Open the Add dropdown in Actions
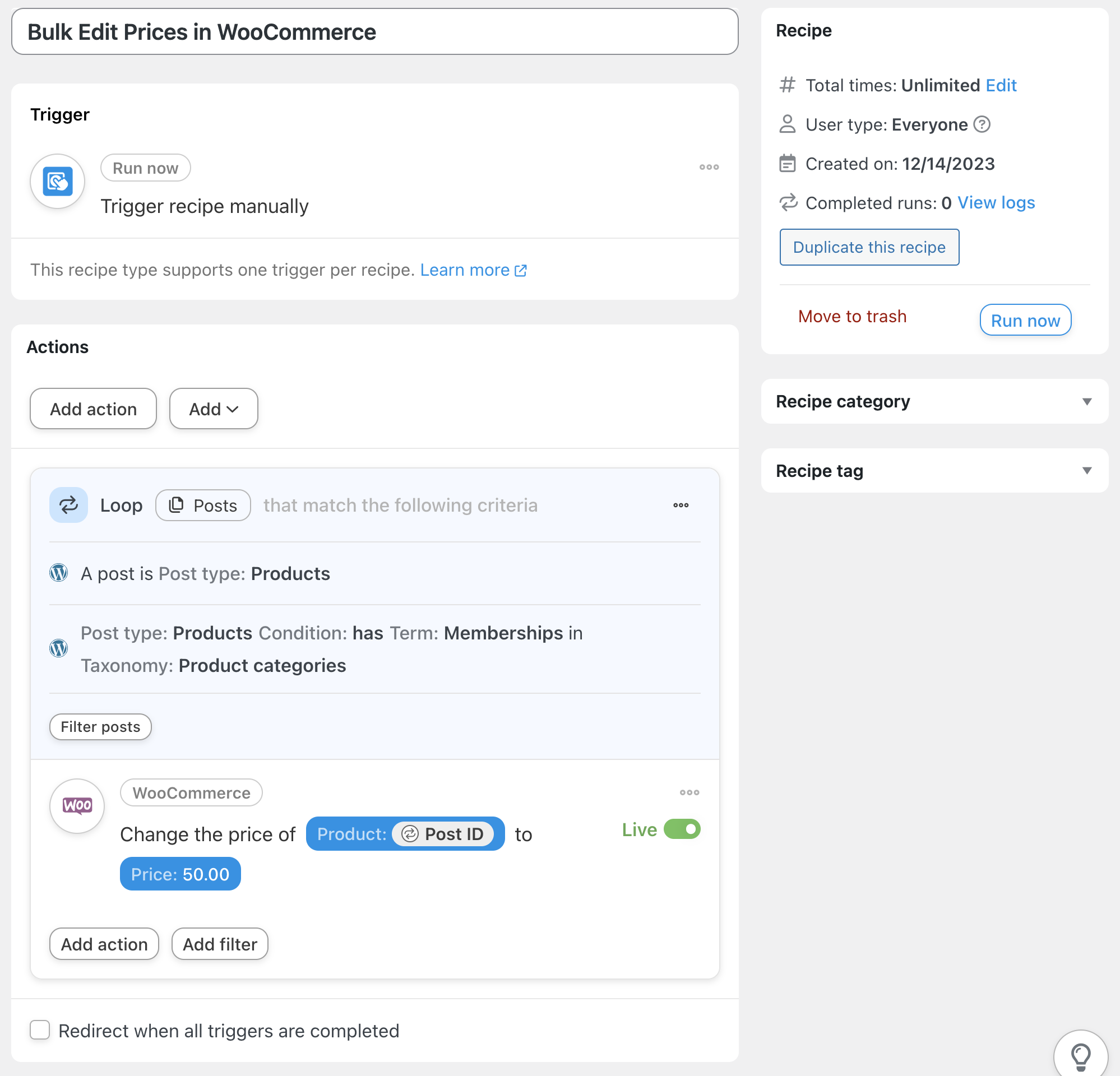Image resolution: width=1120 pixels, height=1076 pixels. (213, 409)
